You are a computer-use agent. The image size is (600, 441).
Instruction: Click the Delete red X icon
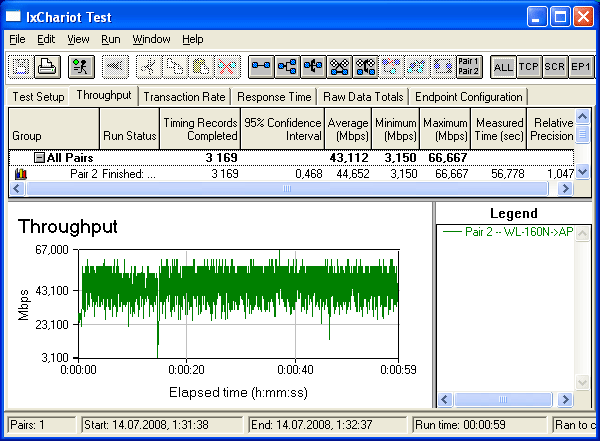coord(227,67)
